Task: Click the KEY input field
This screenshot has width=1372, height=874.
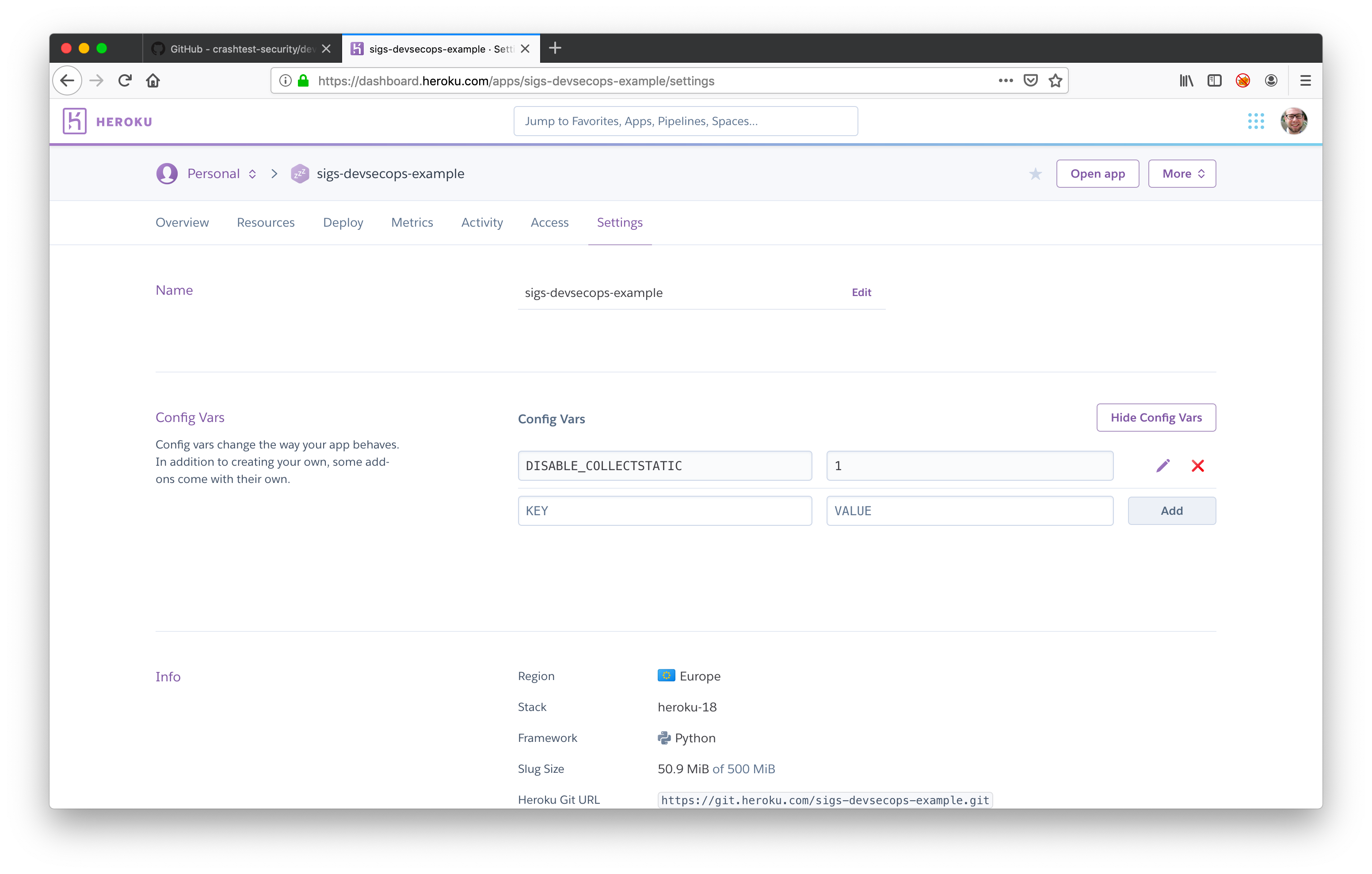Action: point(664,510)
